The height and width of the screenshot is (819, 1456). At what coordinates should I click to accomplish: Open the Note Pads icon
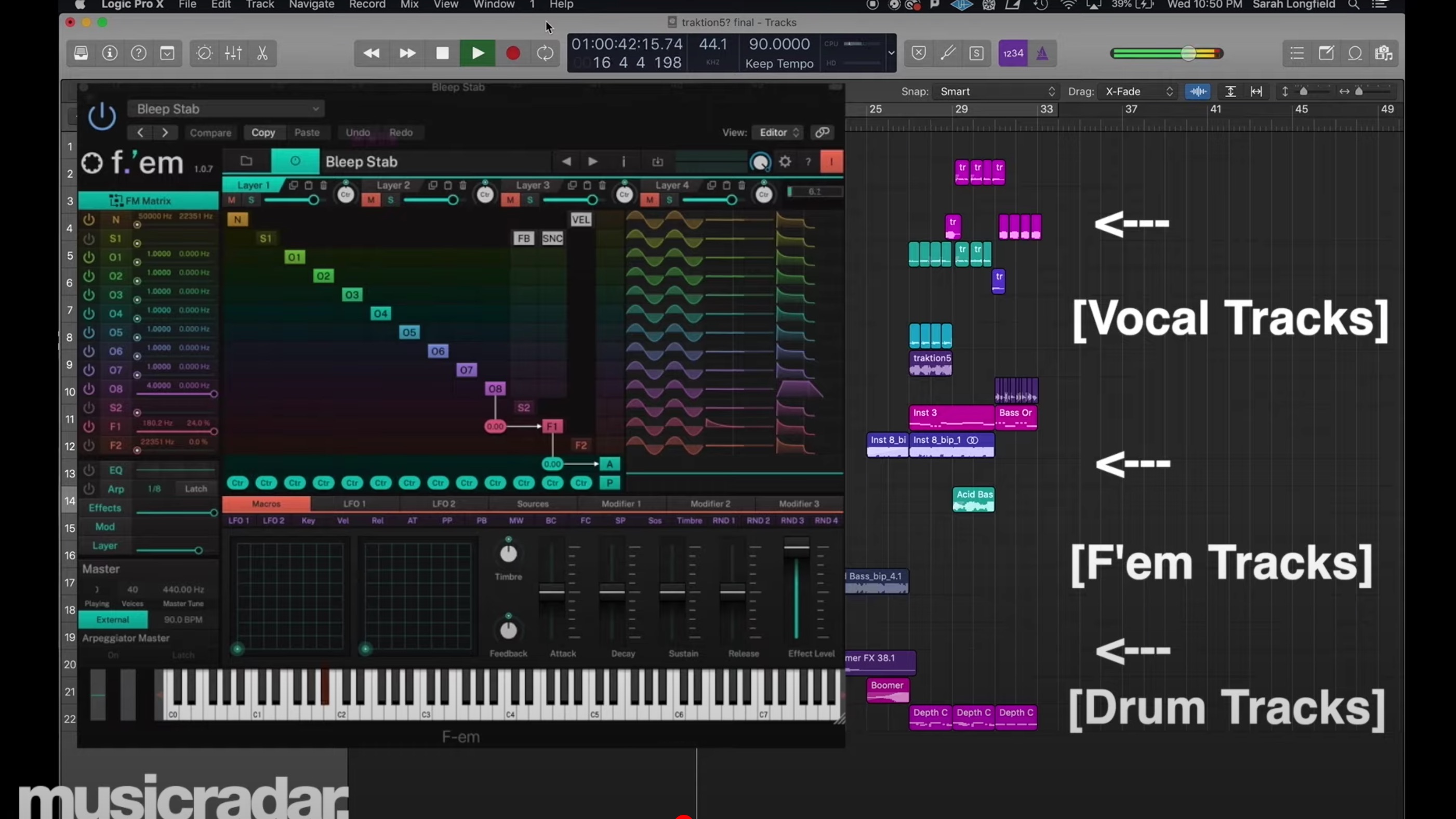[x=1326, y=53]
